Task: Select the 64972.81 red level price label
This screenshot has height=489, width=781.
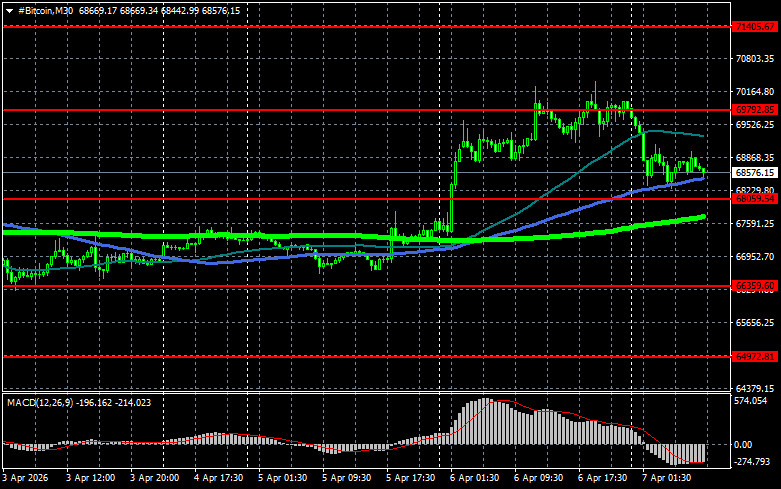Action: point(755,357)
